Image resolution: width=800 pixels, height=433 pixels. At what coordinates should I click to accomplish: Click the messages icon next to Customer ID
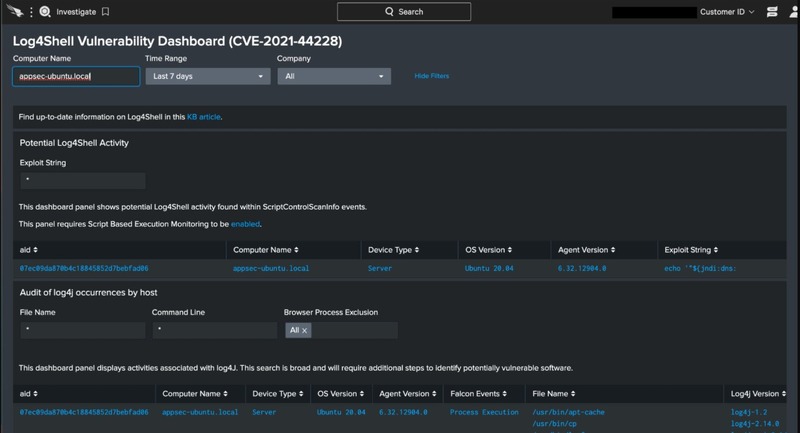(x=771, y=12)
